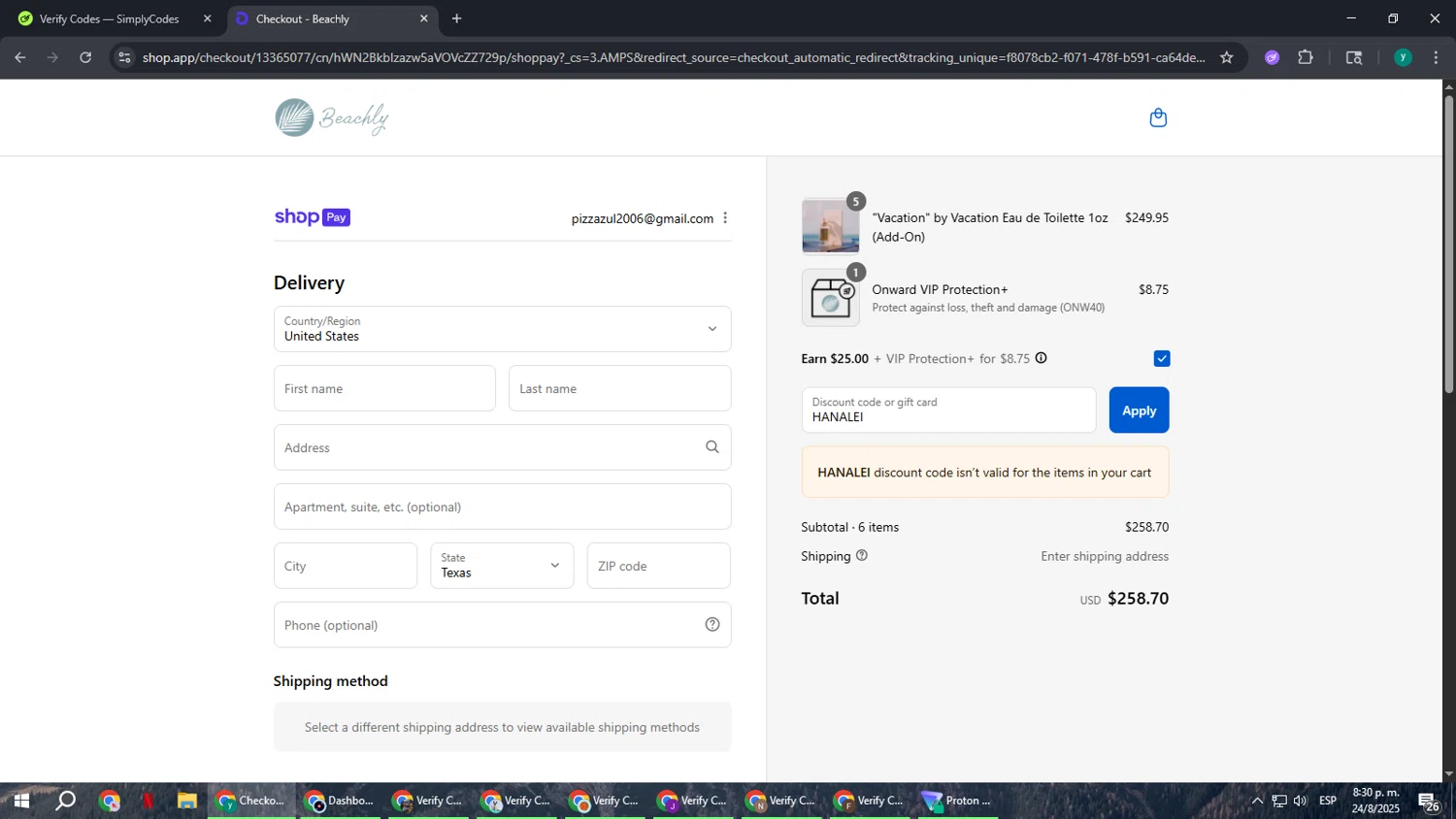Image resolution: width=1456 pixels, height=819 pixels.
Task: Focus the Address input field
Action: pos(503,447)
